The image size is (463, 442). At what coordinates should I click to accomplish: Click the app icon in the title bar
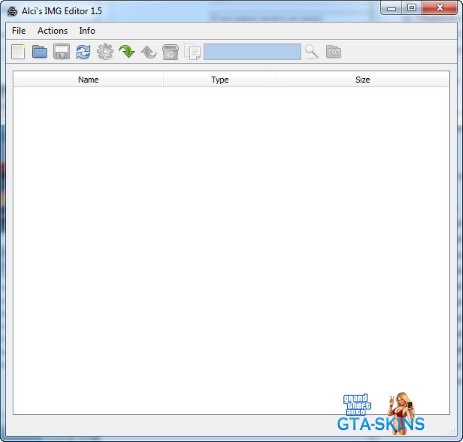click(12, 11)
